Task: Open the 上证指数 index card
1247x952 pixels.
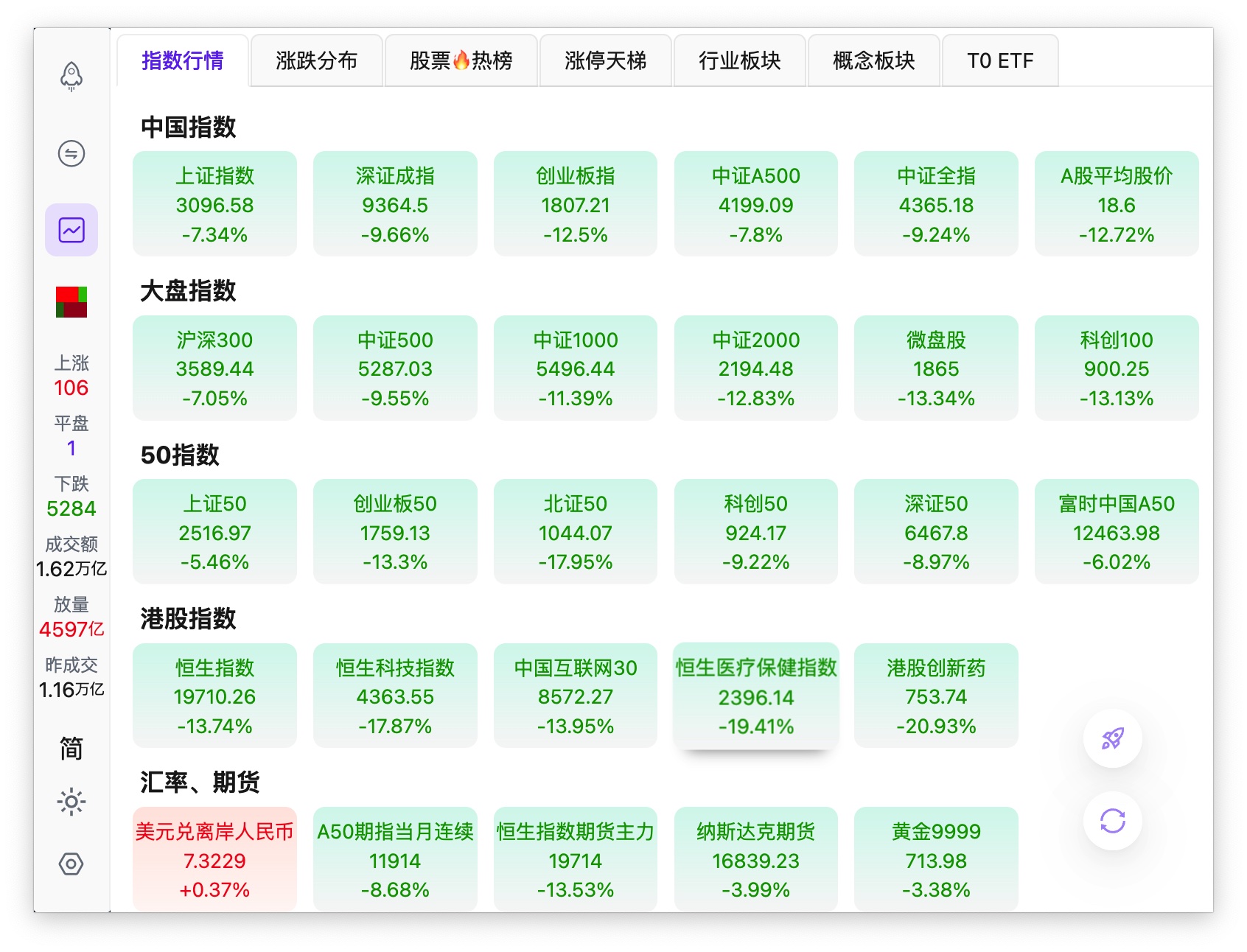Action: (x=214, y=204)
